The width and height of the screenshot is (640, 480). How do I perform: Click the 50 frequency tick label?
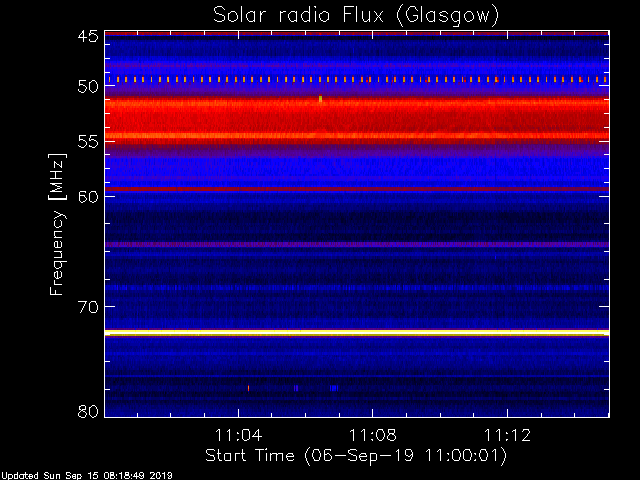pyautogui.click(x=88, y=86)
